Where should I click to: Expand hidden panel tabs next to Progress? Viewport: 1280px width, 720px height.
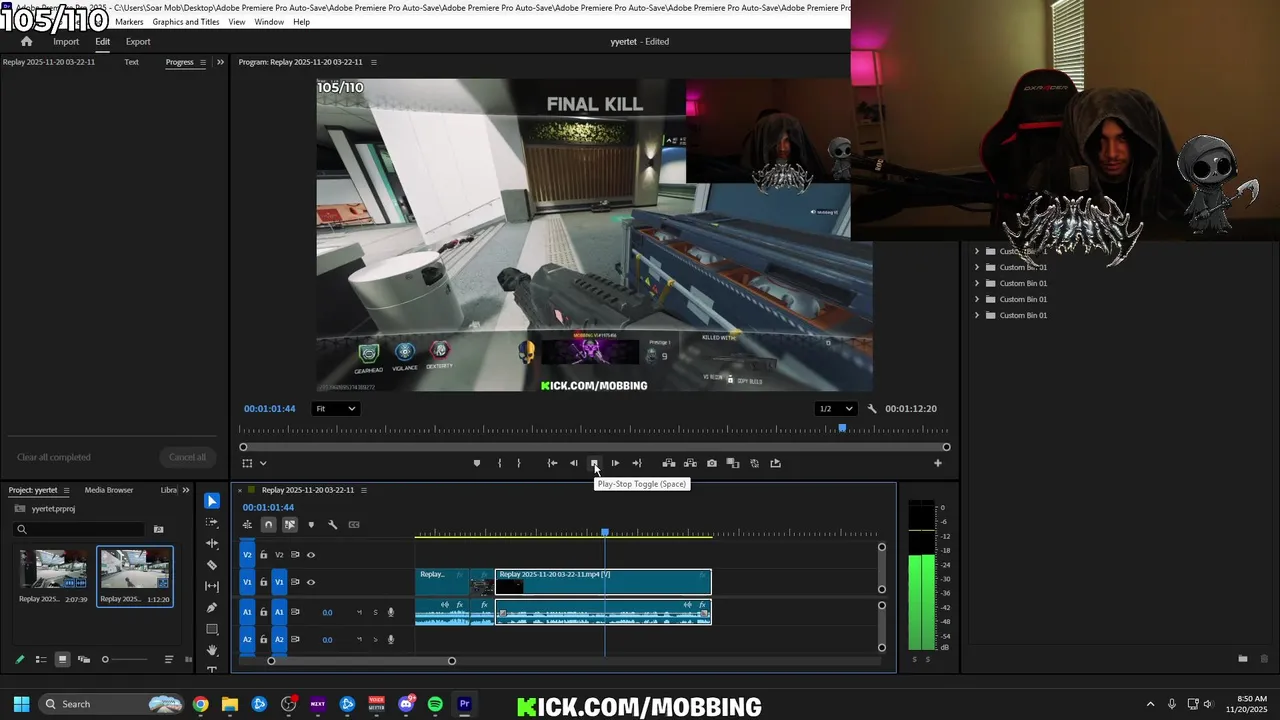(x=220, y=62)
